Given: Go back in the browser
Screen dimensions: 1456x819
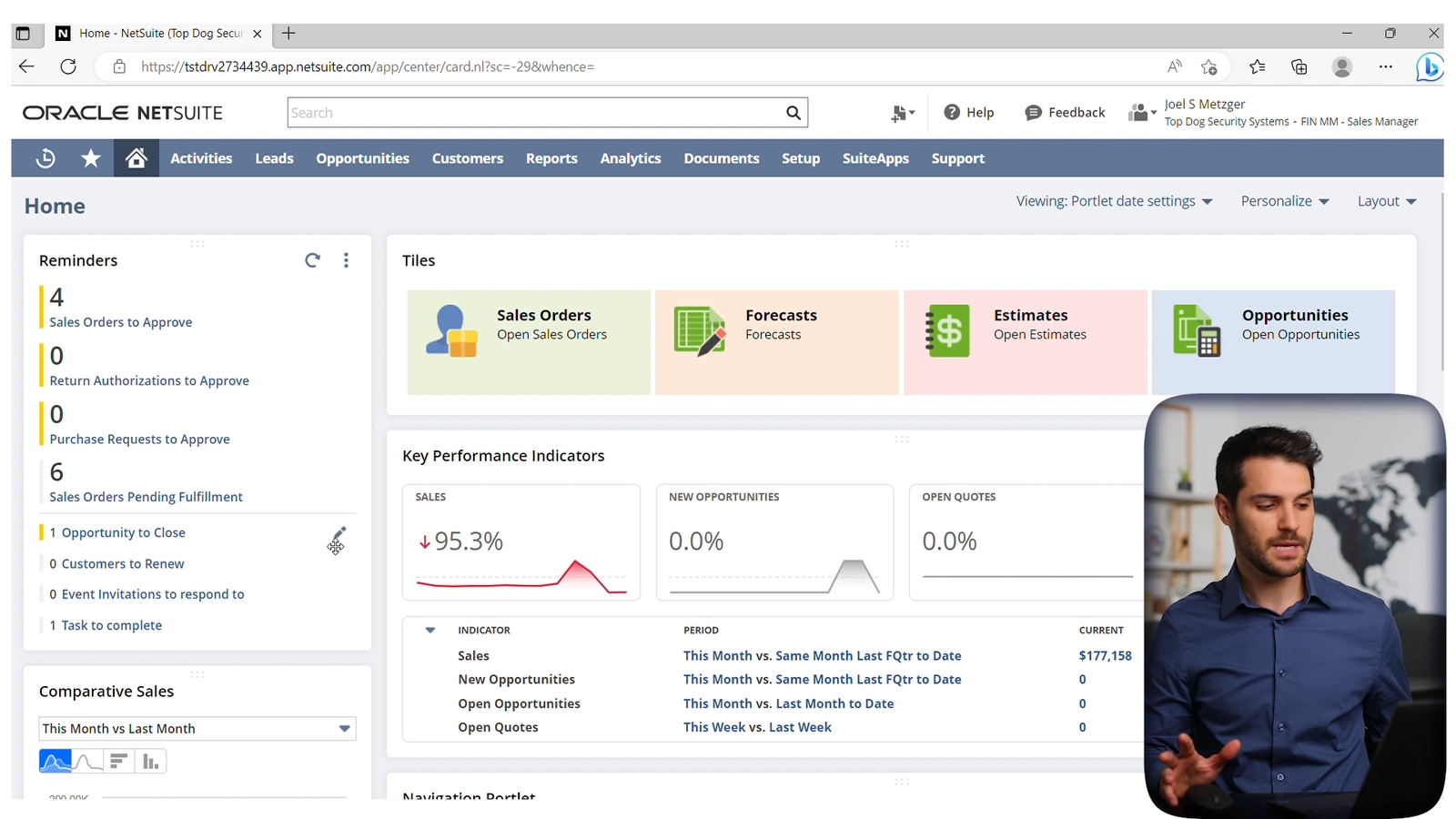Looking at the screenshot, I should pos(26,66).
